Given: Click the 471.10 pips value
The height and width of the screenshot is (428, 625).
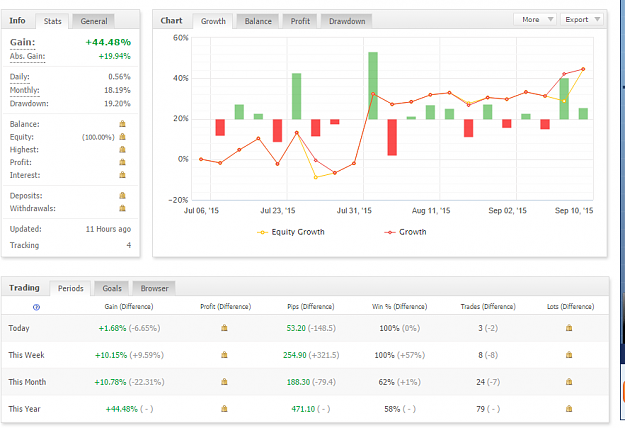Looking at the screenshot, I should coord(303,408).
